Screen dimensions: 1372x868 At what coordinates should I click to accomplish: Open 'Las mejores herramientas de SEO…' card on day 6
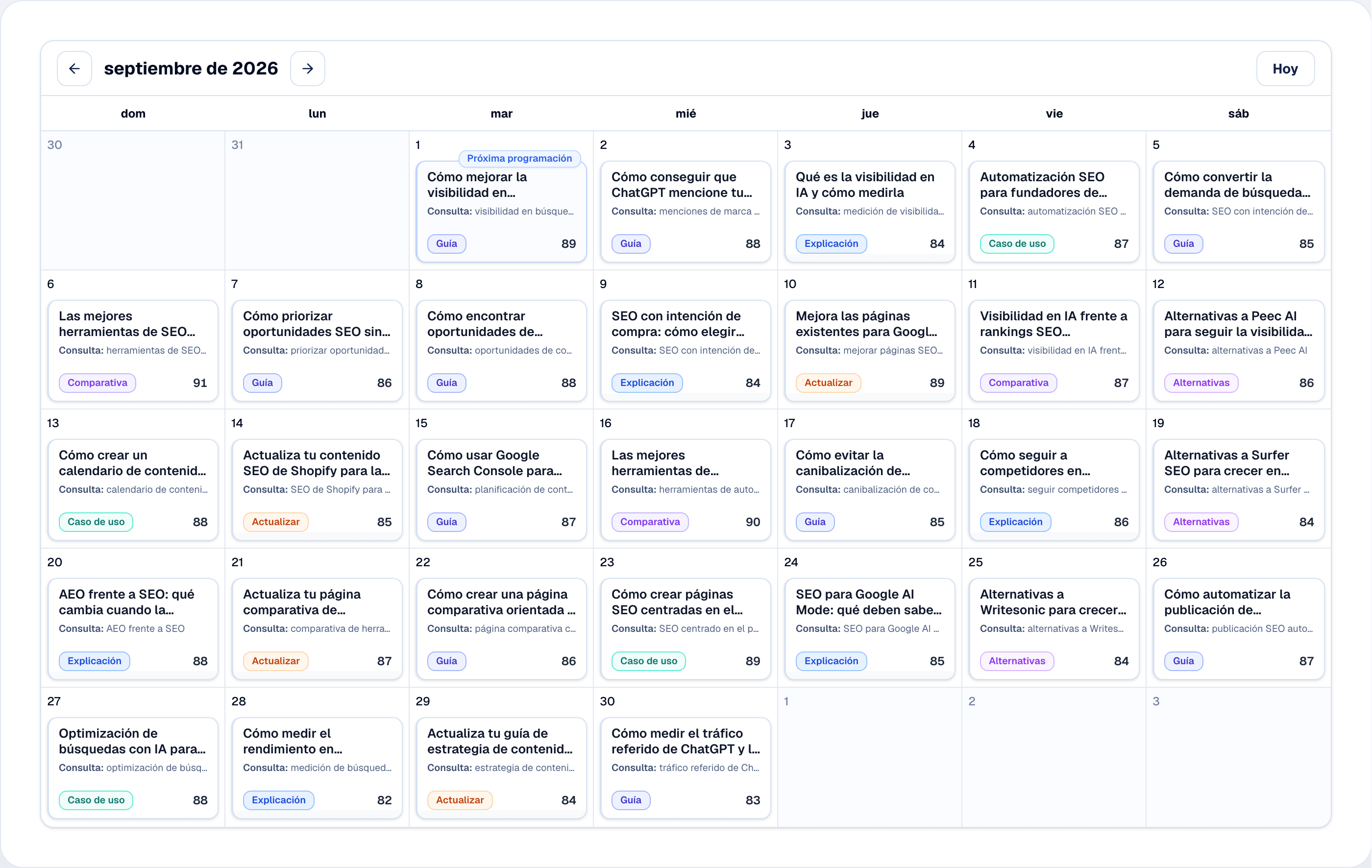coord(133,350)
